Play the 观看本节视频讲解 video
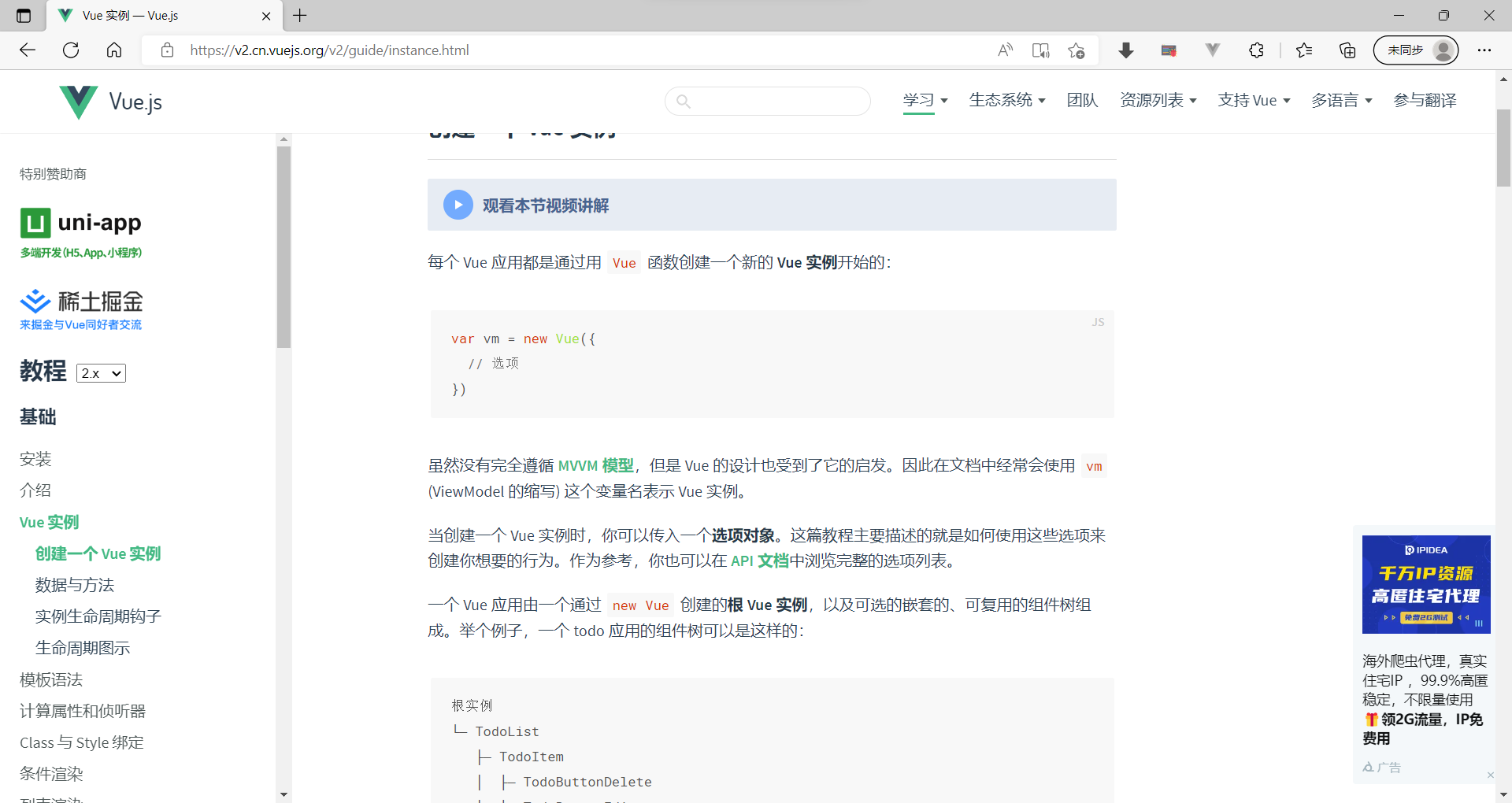 (458, 205)
